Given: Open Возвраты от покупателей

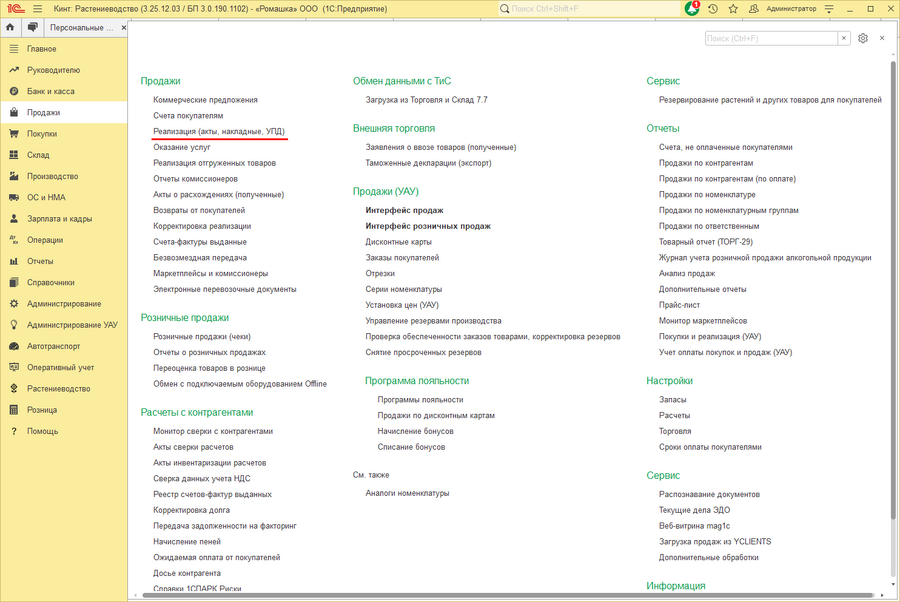Looking at the screenshot, I should [x=199, y=210].
